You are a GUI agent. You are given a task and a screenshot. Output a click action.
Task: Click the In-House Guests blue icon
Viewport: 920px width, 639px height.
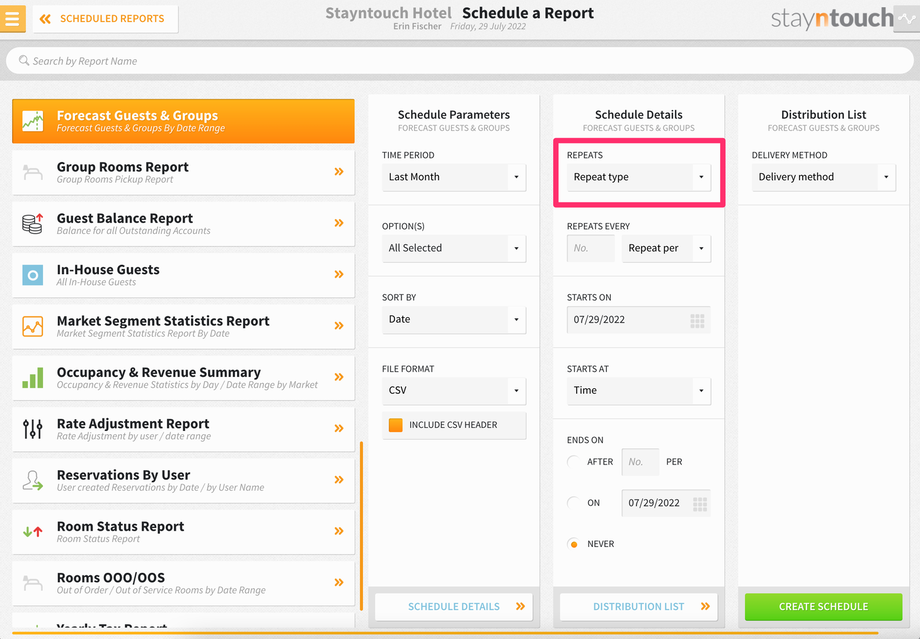click(x=33, y=275)
